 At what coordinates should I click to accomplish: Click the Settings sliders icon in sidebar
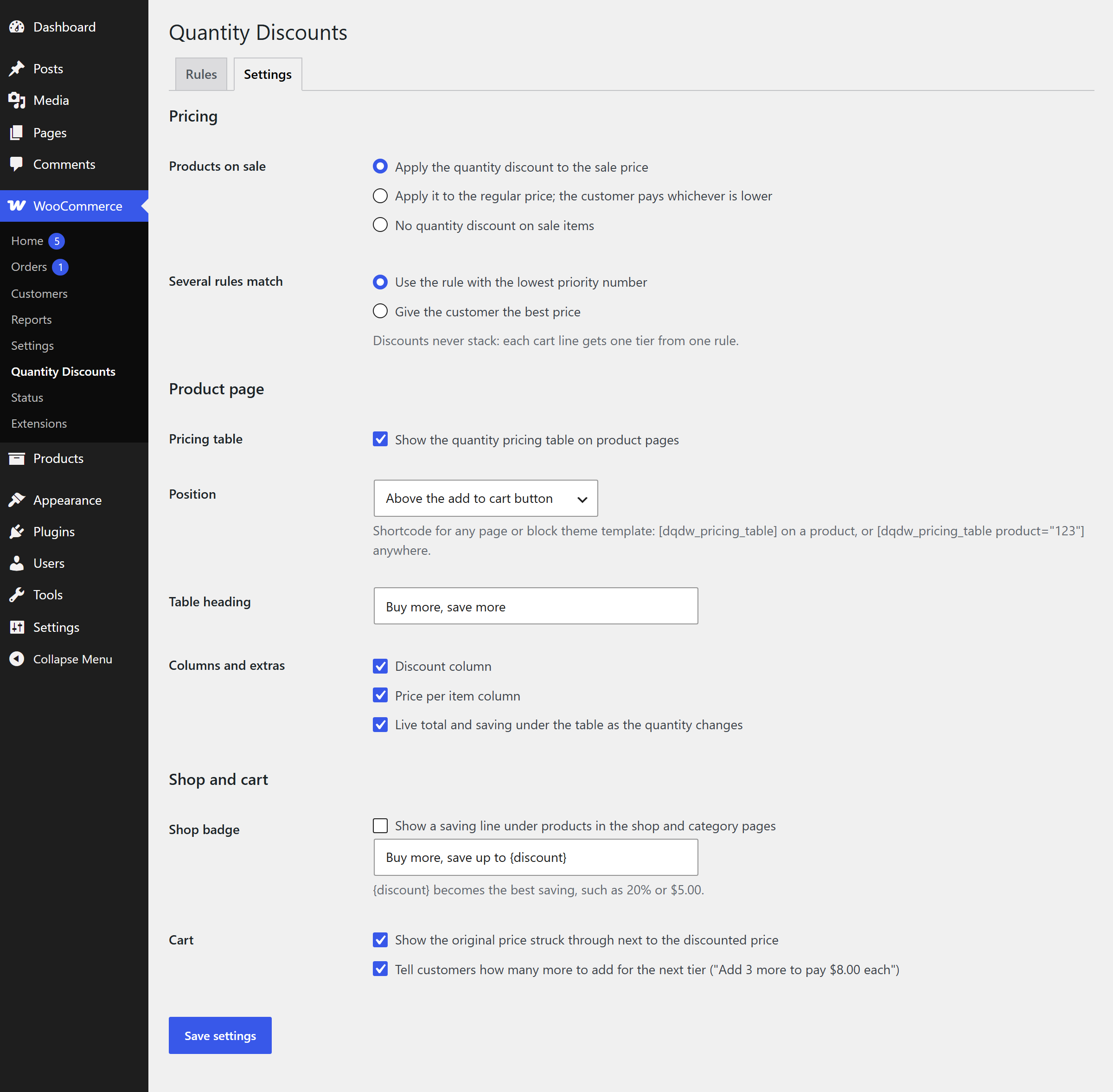pyautogui.click(x=17, y=627)
